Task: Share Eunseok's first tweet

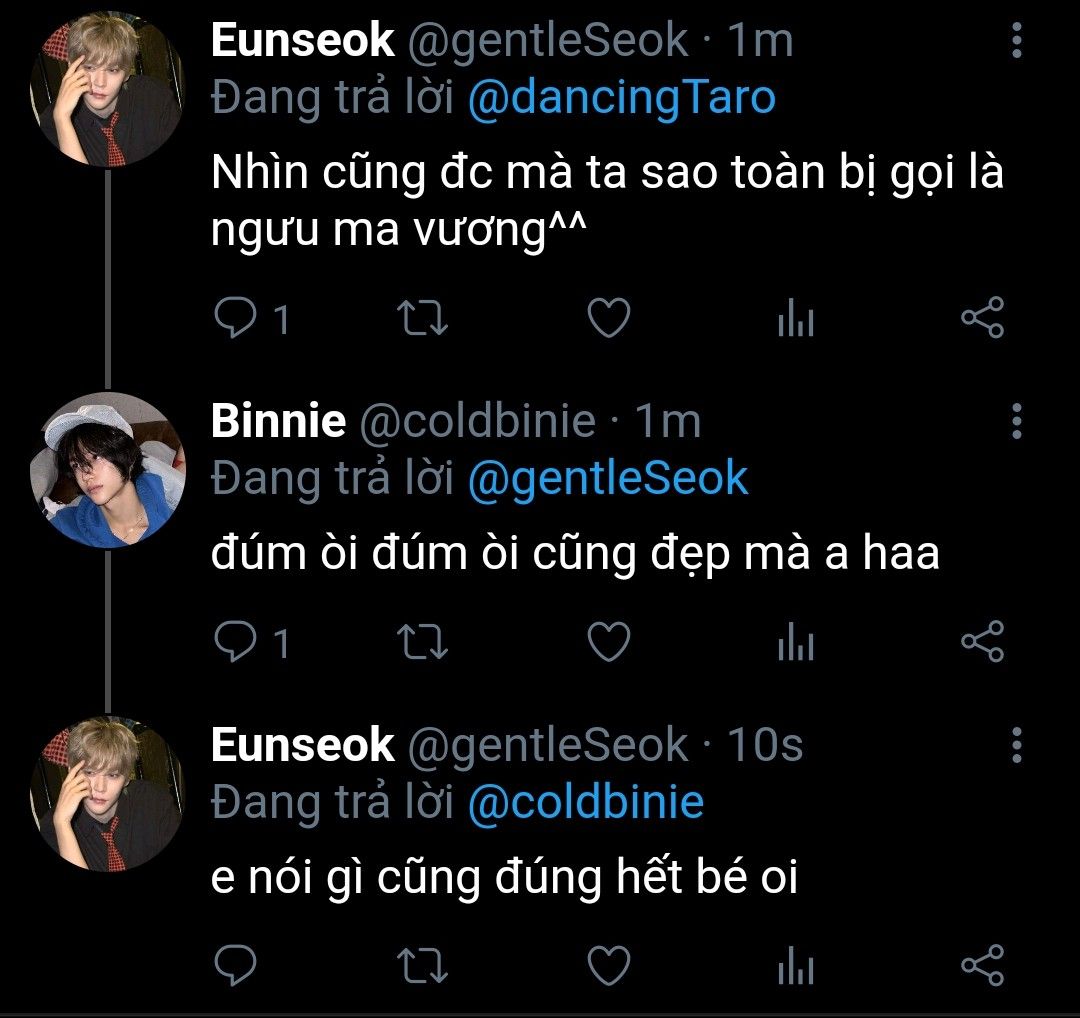Action: click(981, 319)
